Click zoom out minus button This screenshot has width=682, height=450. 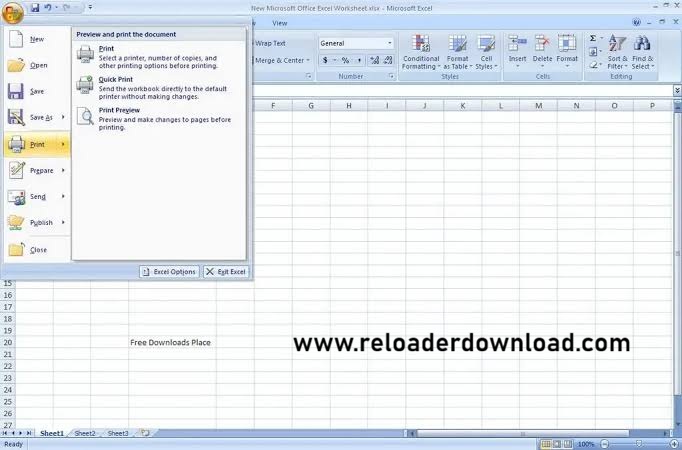(x=605, y=444)
